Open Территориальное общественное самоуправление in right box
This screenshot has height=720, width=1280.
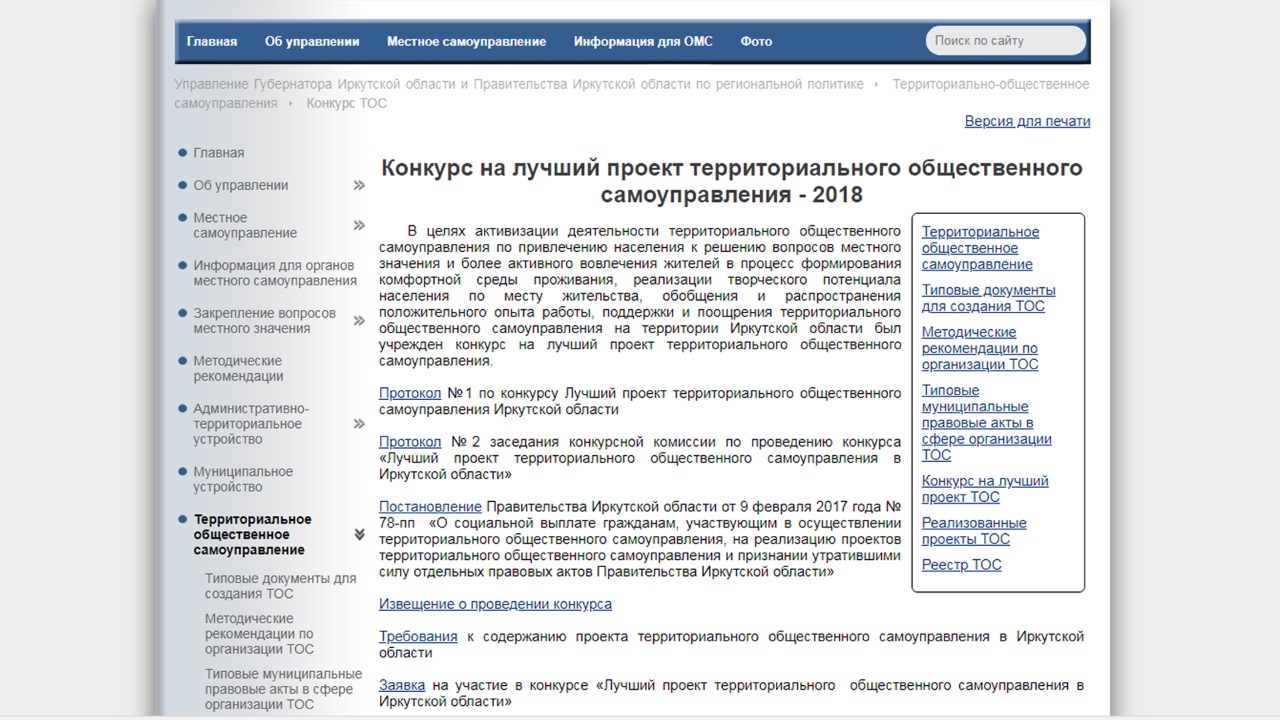pyautogui.click(x=980, y=248)
